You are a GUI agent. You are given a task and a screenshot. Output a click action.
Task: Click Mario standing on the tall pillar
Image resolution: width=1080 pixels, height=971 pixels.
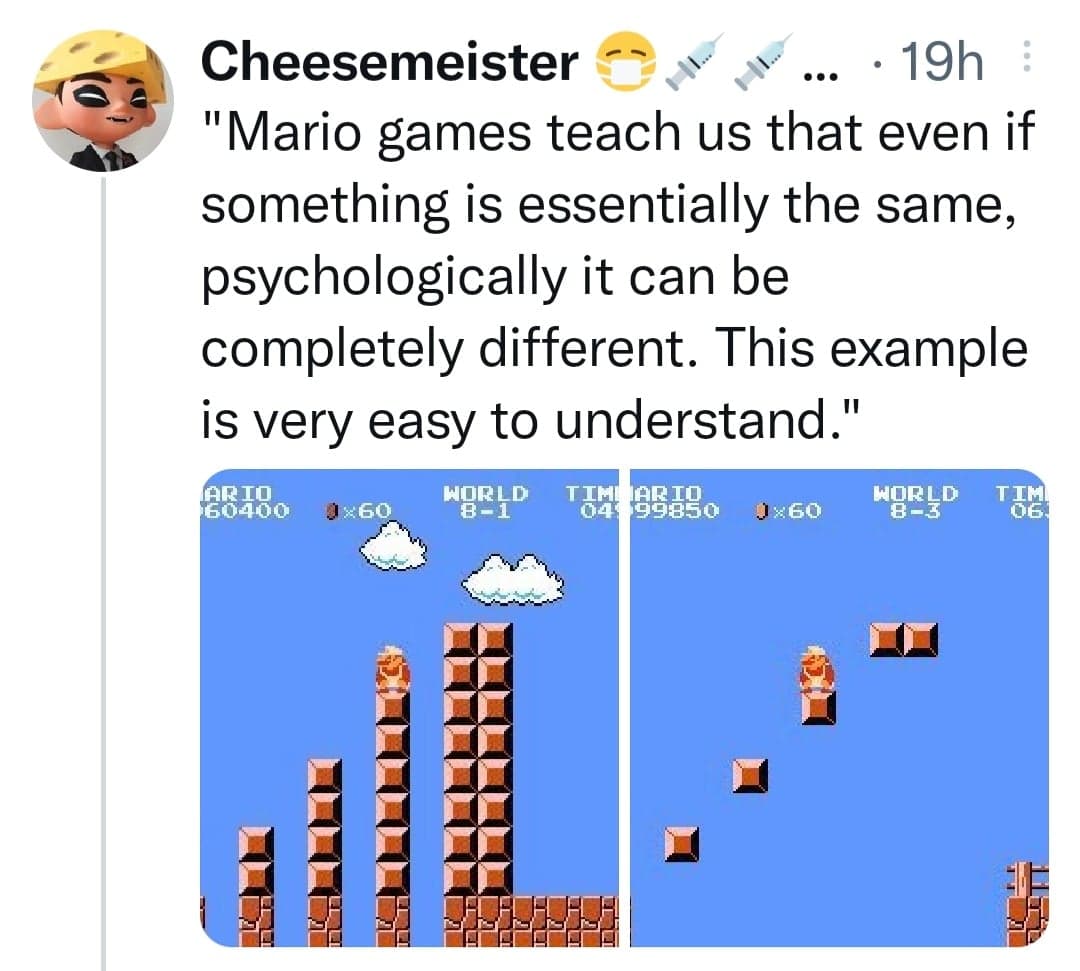pyautogui.click(x=393, y=668)
